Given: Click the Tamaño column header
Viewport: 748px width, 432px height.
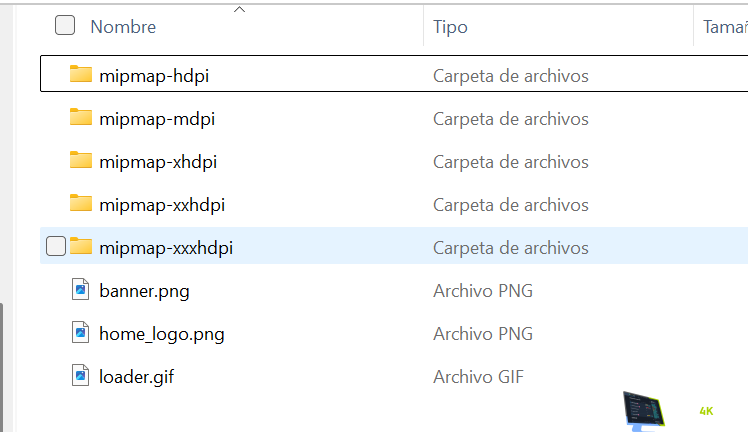Looking at the screenshot, I should tap(724, 27).
